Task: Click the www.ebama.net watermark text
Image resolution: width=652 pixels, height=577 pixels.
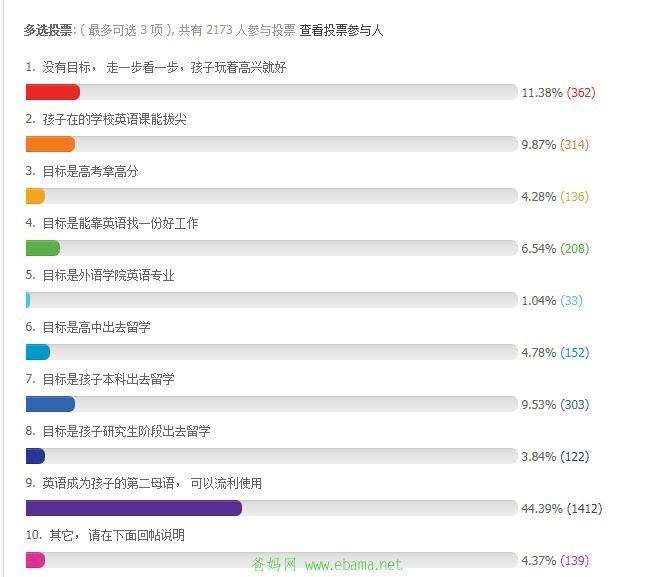Action: pos(353,565)
